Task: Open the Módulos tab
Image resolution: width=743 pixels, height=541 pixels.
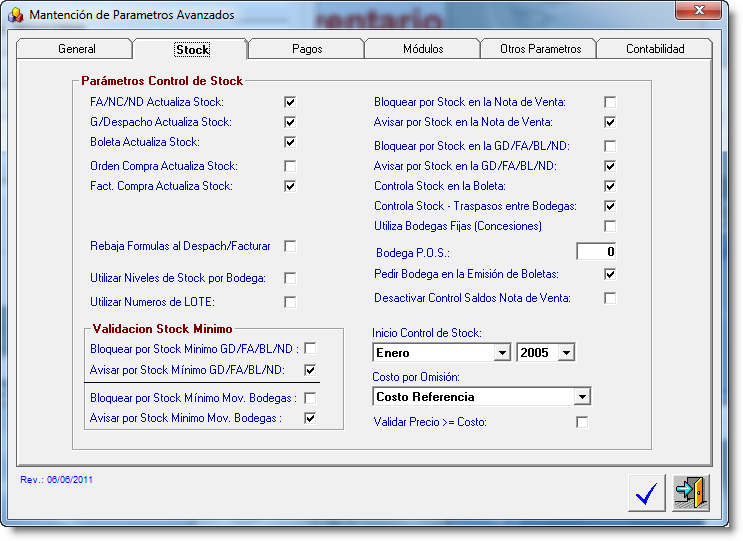Action: tap(423, 49)
